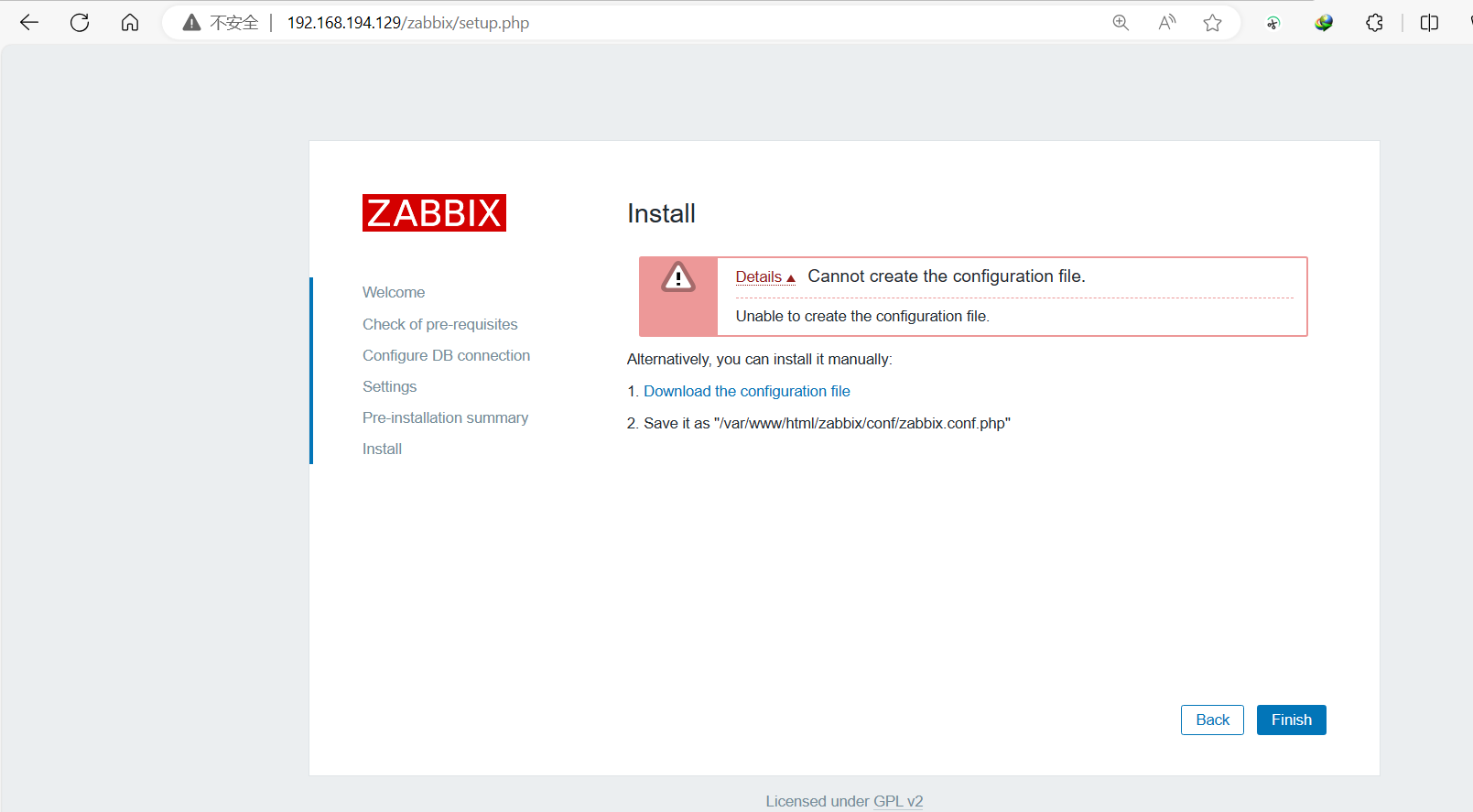Click the not-secure warning triangle icon
This screenshot has width=1473, height=812.
pyautogui.click(x=191, y=23)
